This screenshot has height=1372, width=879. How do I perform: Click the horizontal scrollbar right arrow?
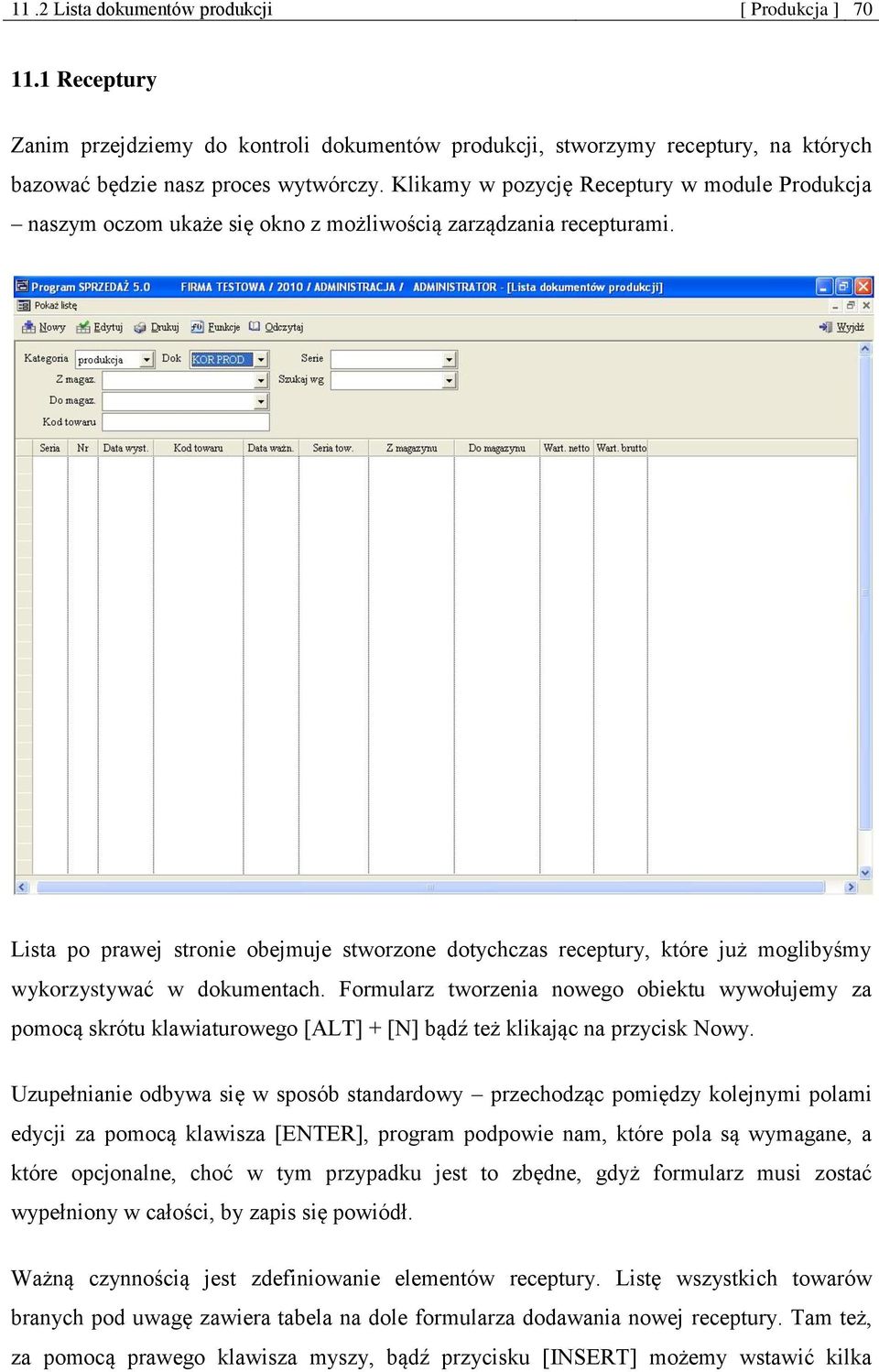851,887
